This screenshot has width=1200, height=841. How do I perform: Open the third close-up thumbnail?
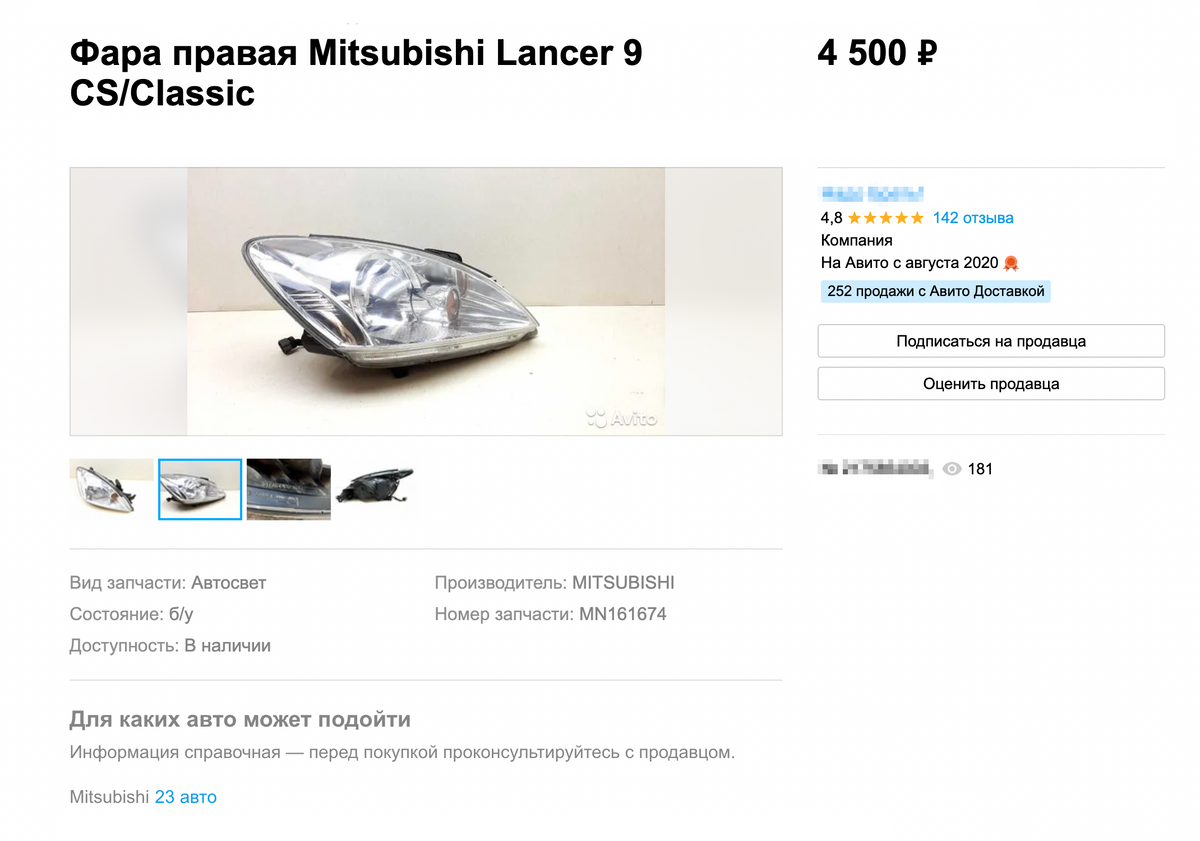click(x=288, y=489)
